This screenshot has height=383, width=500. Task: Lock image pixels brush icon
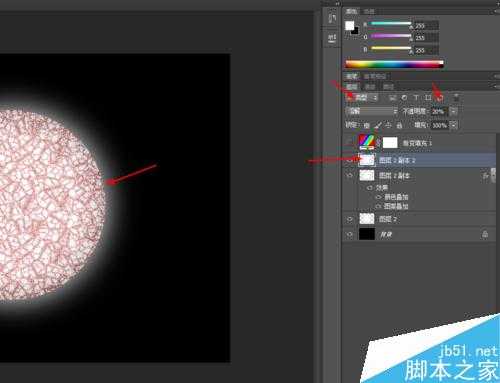pos(378,125)
